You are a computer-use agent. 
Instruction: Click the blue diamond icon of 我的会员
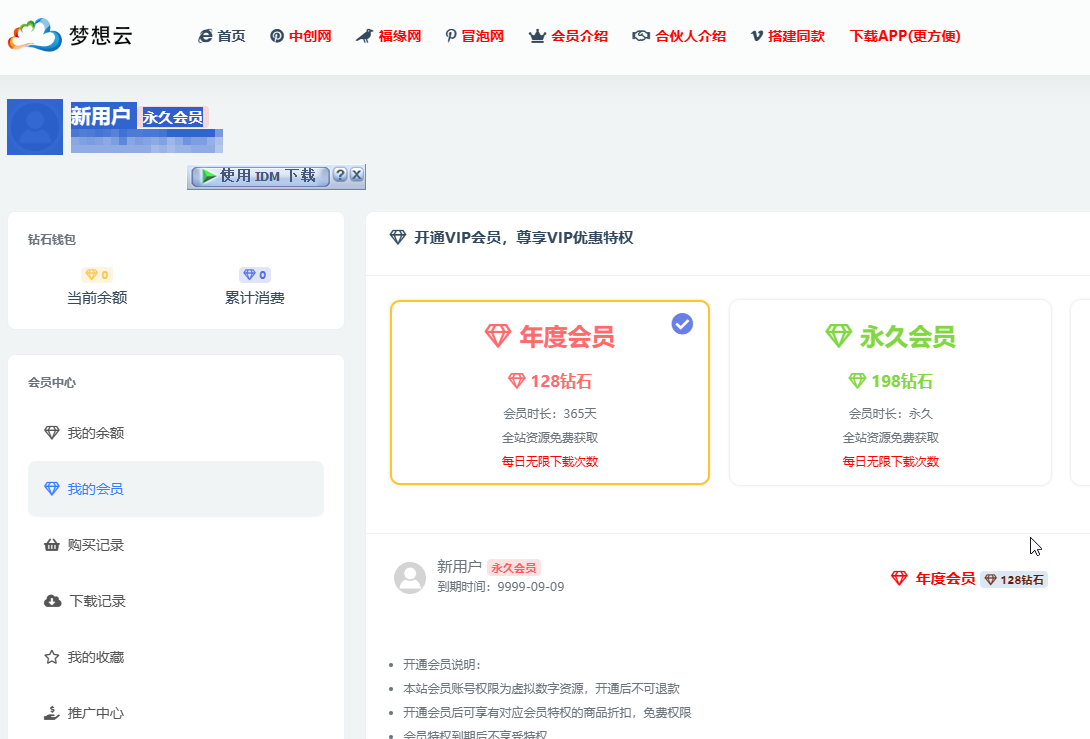click(52, 489)
